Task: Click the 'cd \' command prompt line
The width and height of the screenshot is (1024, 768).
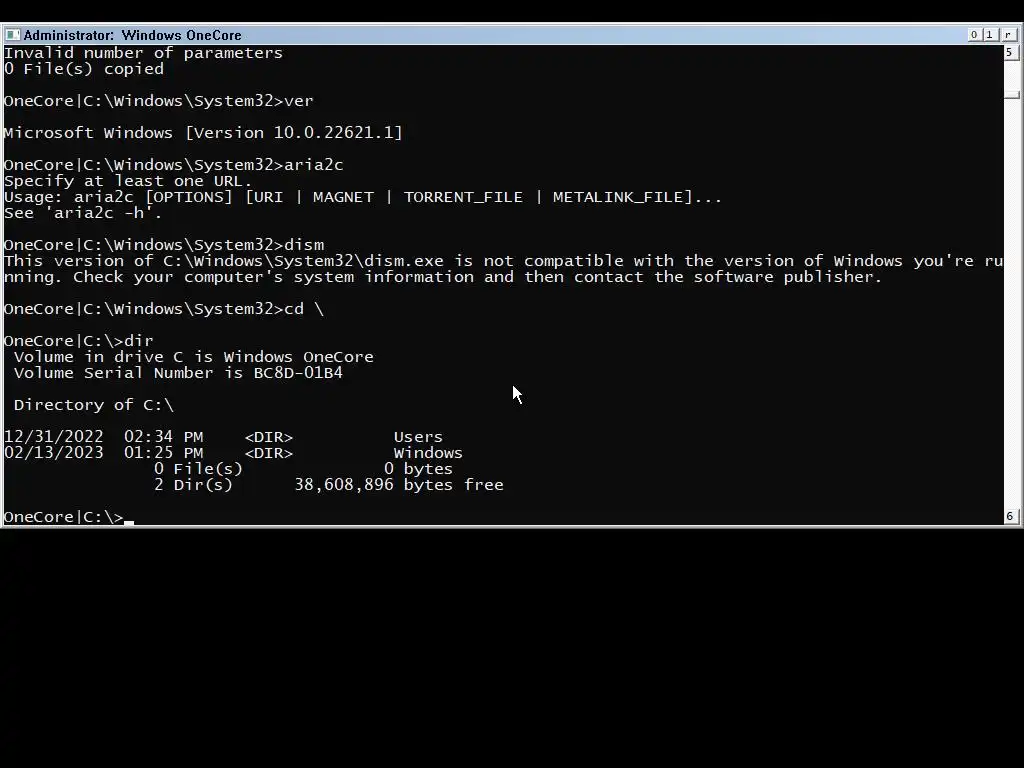Action: (164, 309)
